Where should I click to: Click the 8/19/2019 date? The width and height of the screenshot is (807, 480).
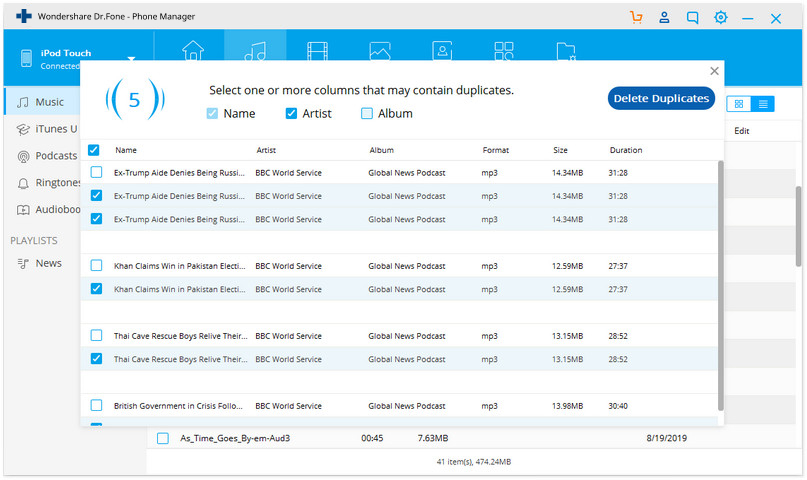click(666, 438)
